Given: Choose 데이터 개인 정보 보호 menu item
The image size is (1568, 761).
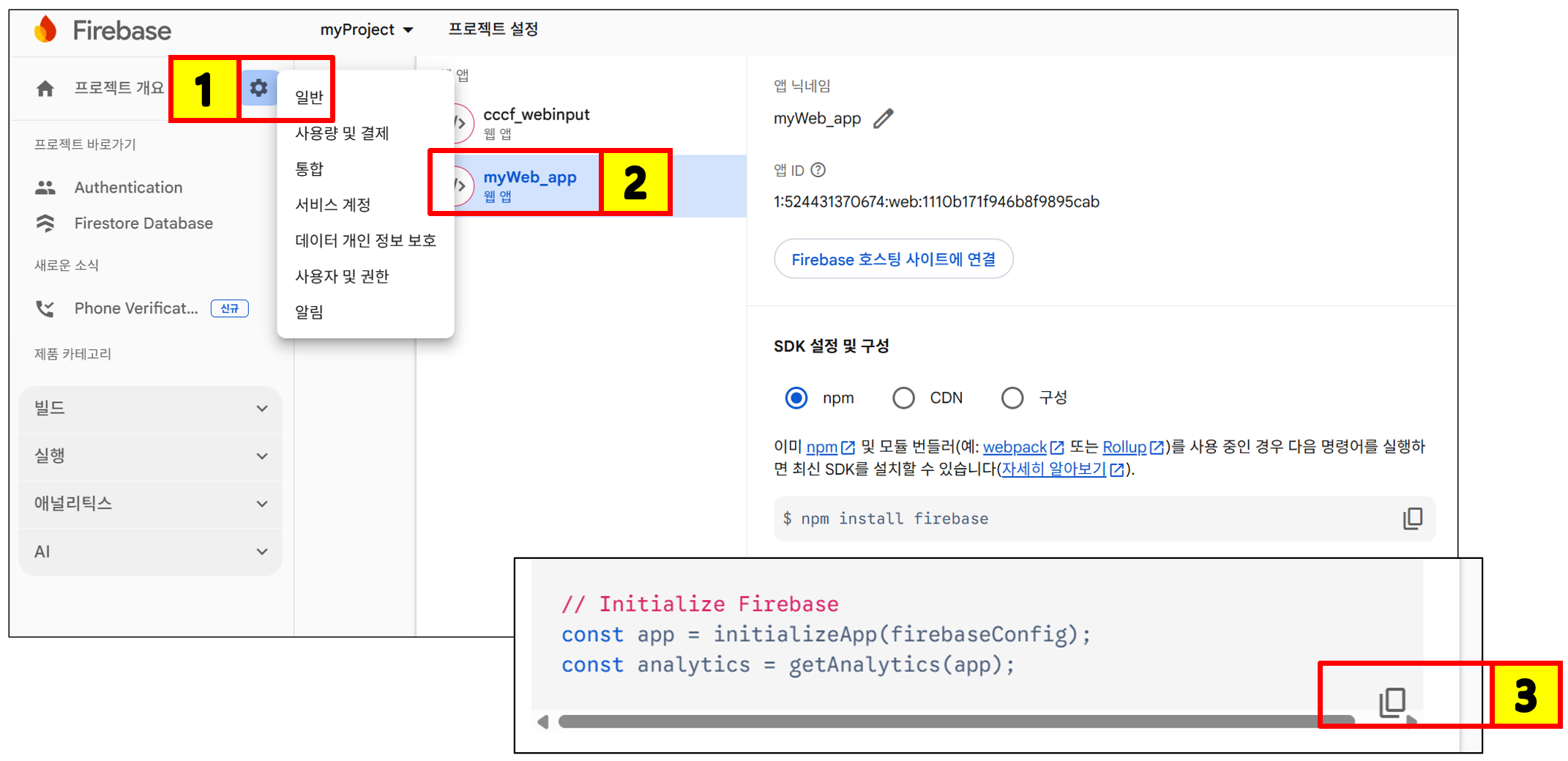Looking at the screenshot, I should click(365, 241).
